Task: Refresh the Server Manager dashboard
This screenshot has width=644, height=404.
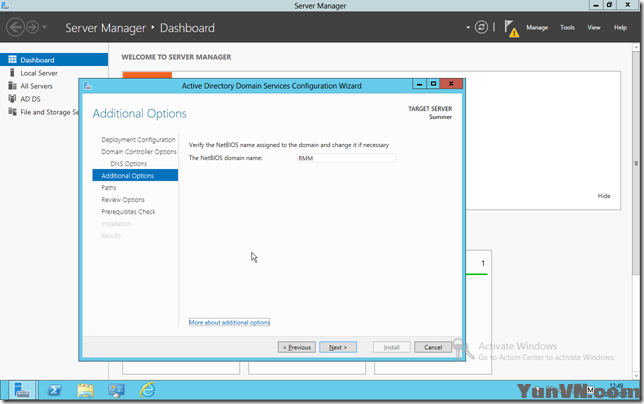Action: [x=481, y=27]
